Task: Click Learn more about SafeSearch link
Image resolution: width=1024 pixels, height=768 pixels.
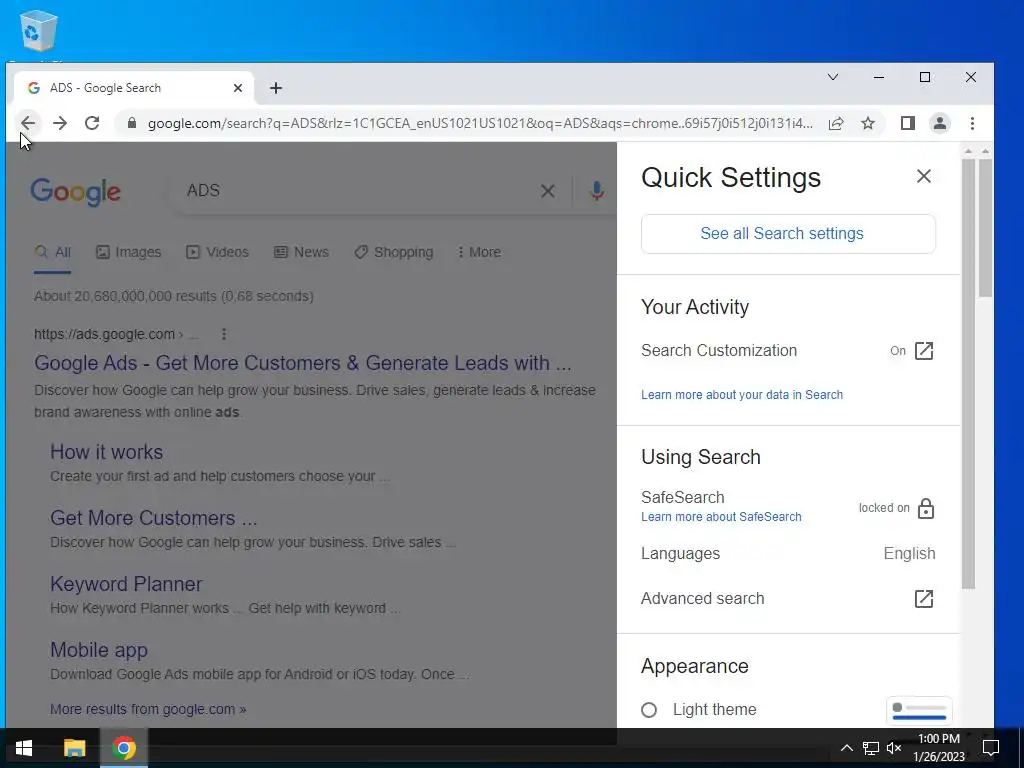Action: (721, 517)
